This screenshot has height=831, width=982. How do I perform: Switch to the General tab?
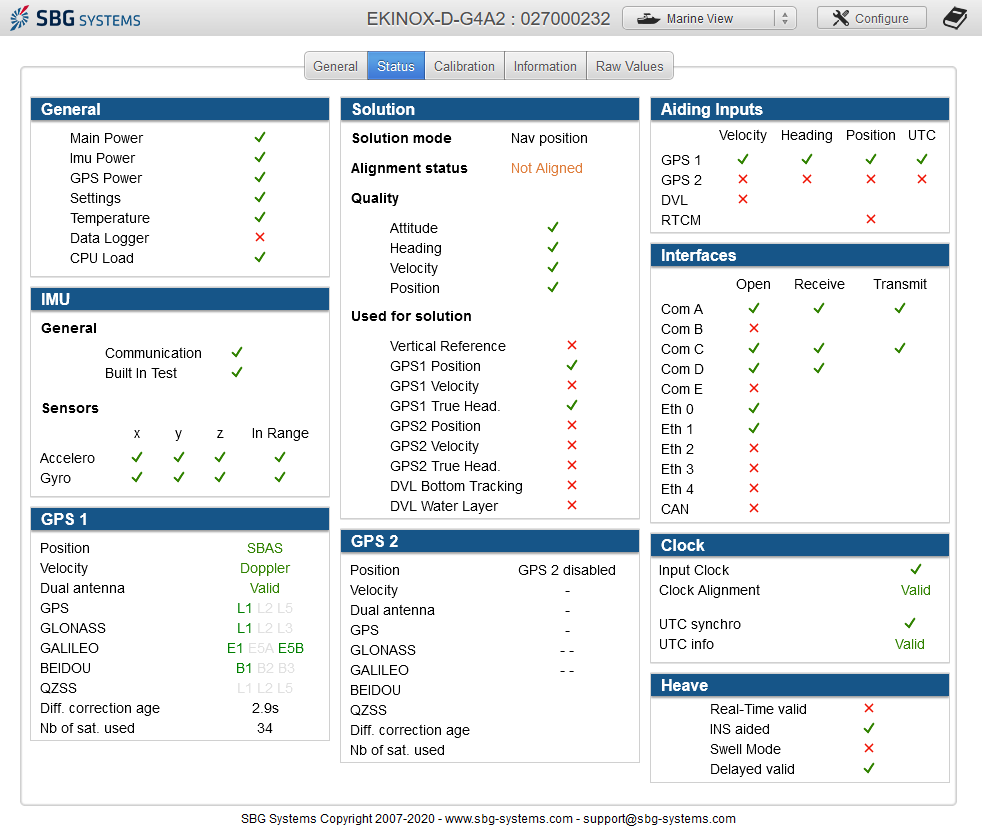[x=336, y=66]
